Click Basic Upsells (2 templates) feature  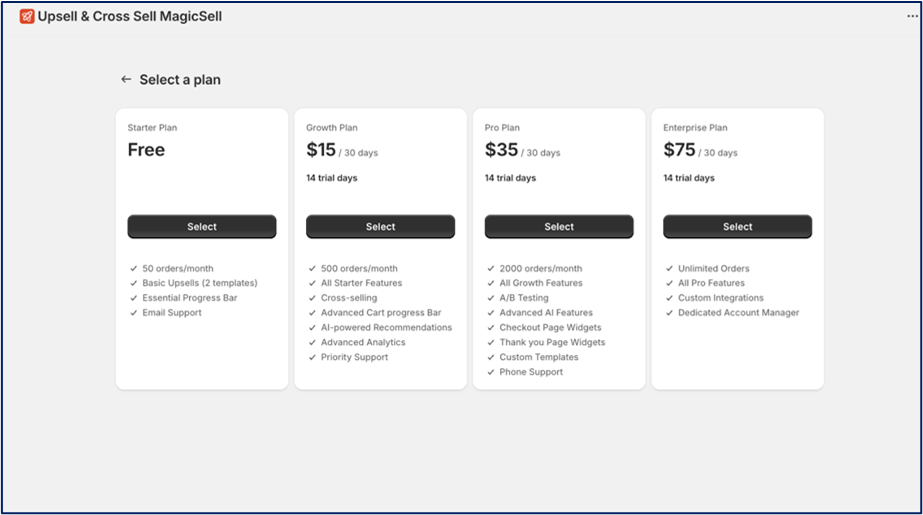(200, 283)
